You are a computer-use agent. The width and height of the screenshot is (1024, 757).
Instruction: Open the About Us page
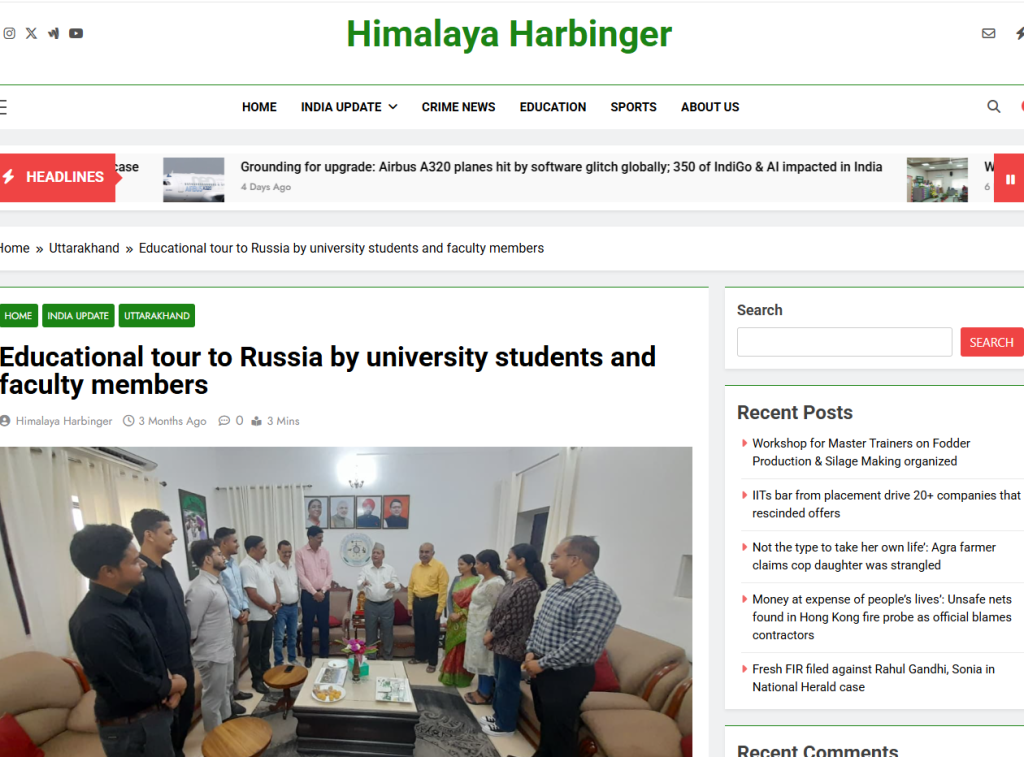(x=710, y=107)
